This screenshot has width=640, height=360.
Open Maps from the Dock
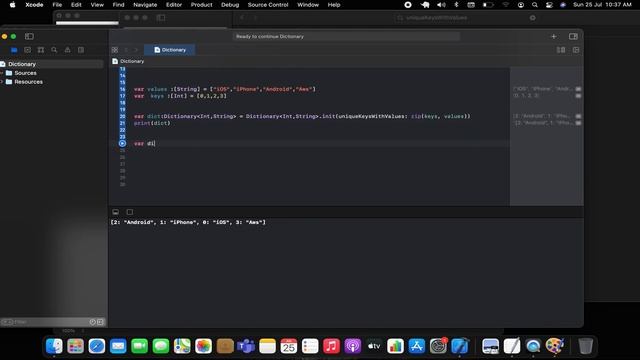[182, 346]
